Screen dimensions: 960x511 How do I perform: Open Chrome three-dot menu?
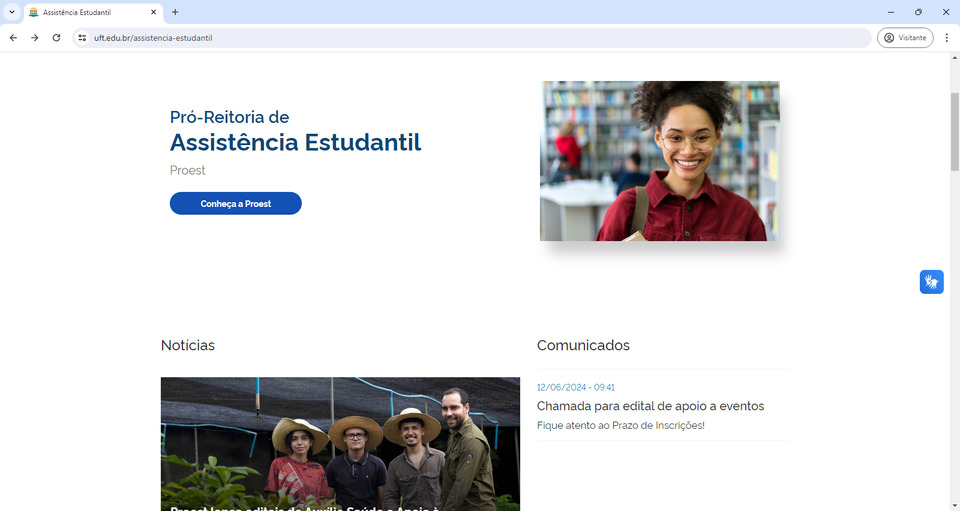click(946, 38)
